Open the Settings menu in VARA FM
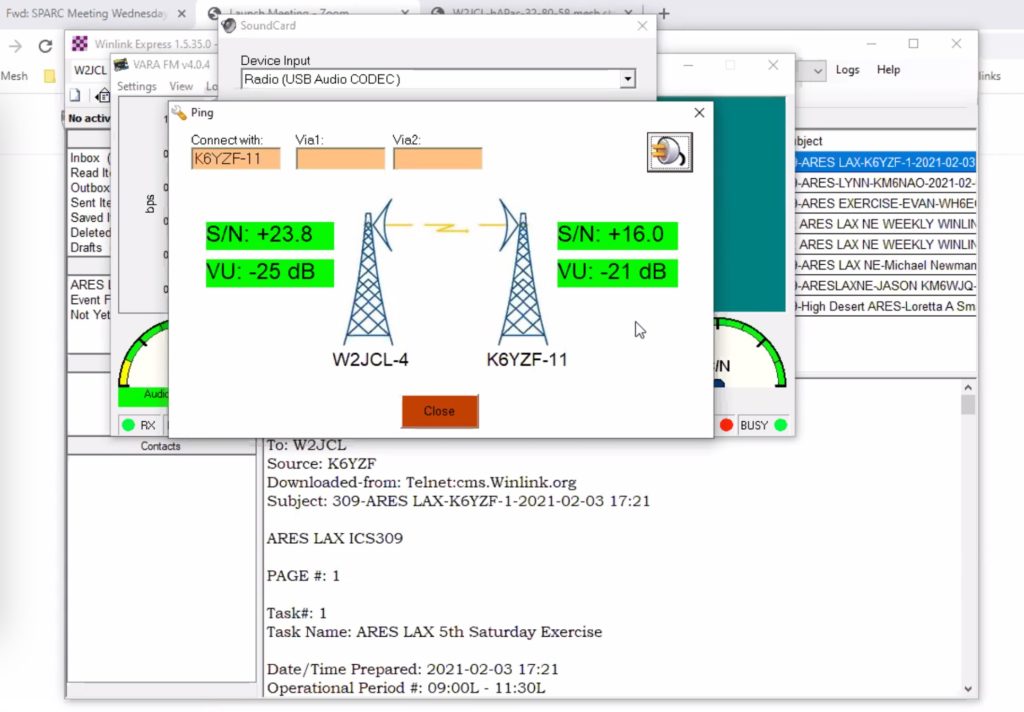This screenshot has height=712, width=1024. click(136, 86)
